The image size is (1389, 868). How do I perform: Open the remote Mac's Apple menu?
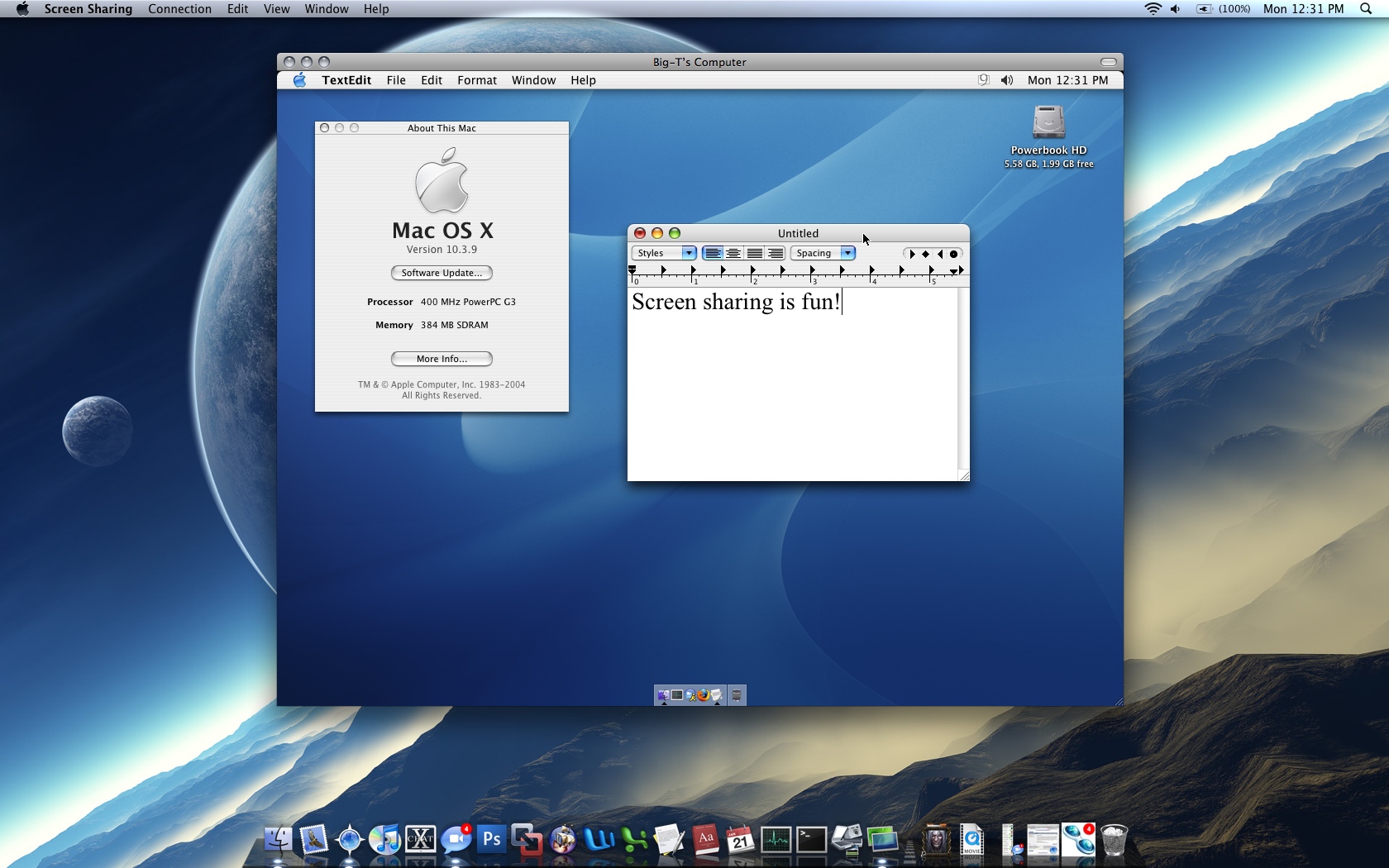tap(299, 80)
